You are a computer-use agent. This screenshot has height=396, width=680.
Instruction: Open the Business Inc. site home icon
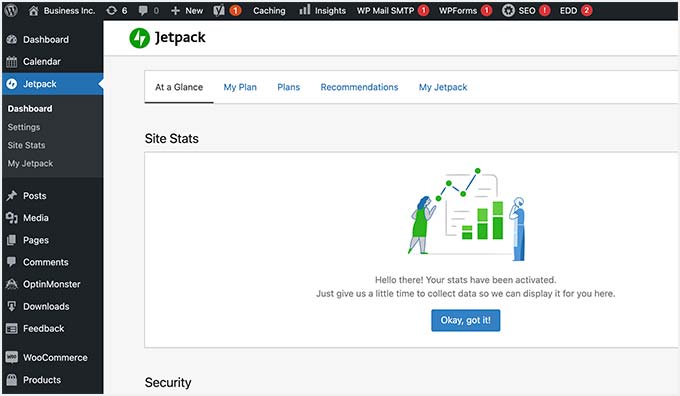[x=33, y=10]
